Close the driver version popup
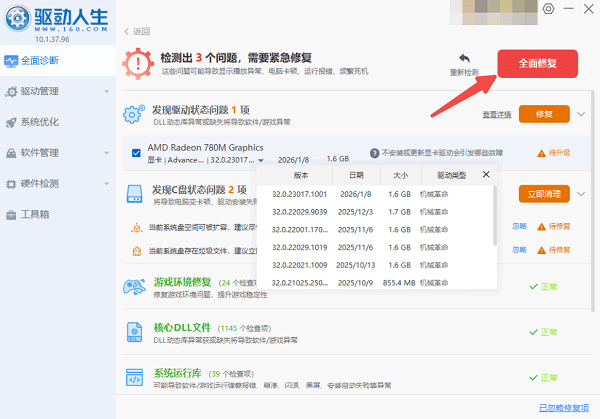The width and height of the screenshot is (600, 419). 486,174
